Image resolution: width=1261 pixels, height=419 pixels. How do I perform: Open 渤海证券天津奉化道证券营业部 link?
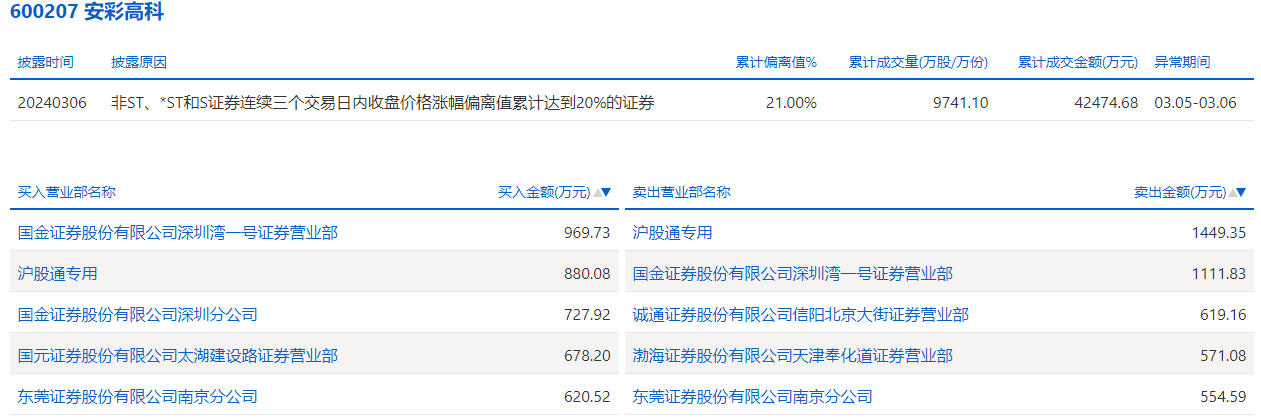(793, 356)
